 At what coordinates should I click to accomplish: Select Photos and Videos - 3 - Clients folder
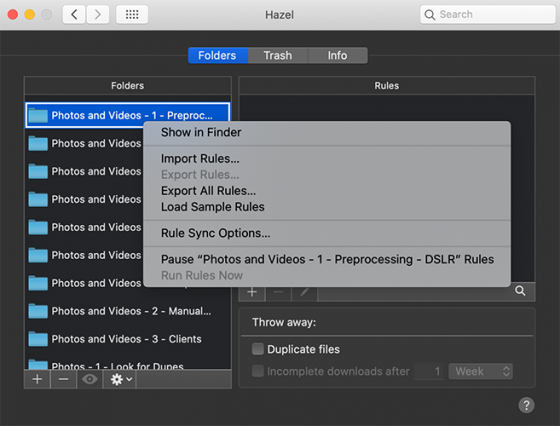tap(128, 339)
